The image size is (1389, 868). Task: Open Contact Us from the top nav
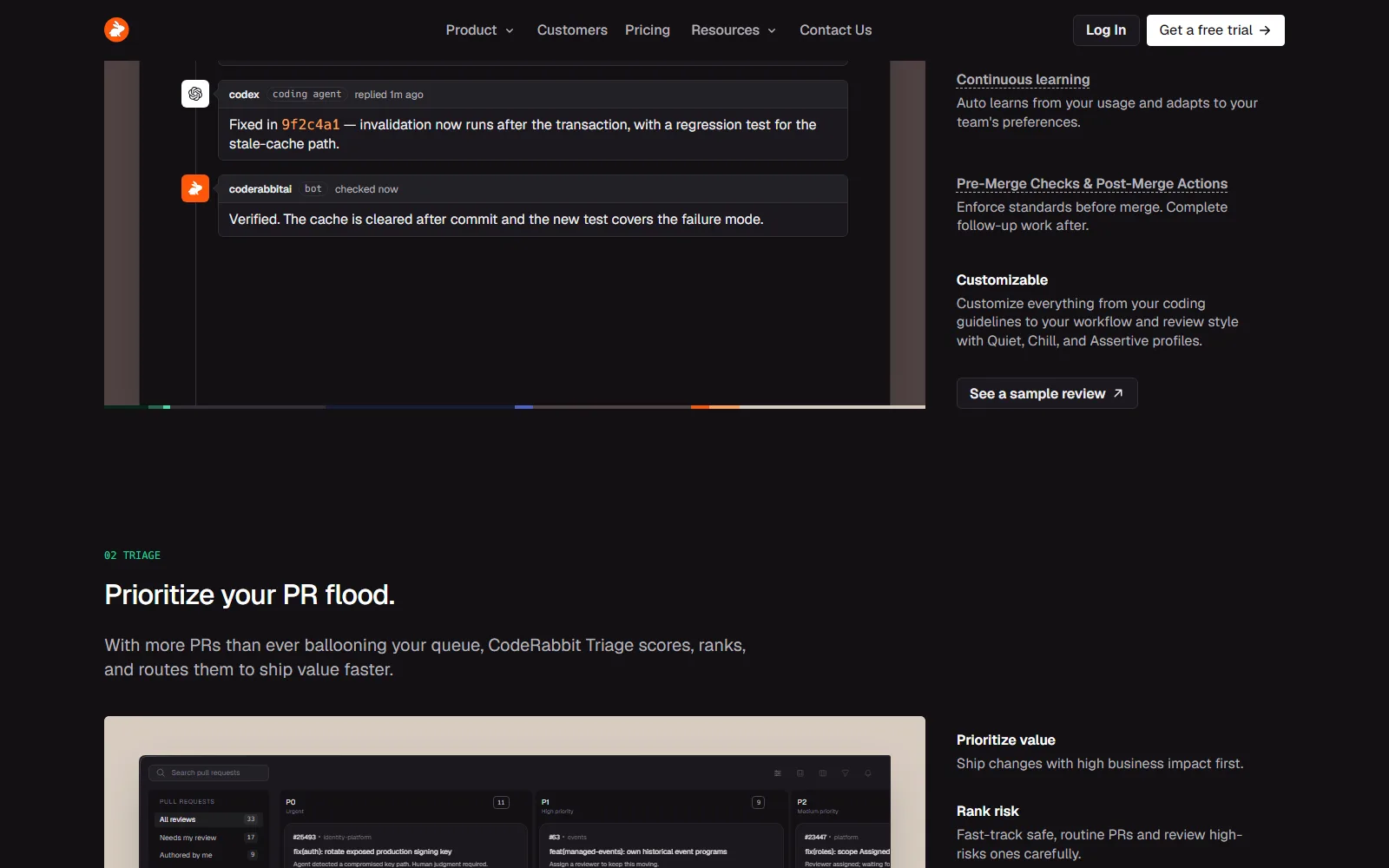[835, 30]
